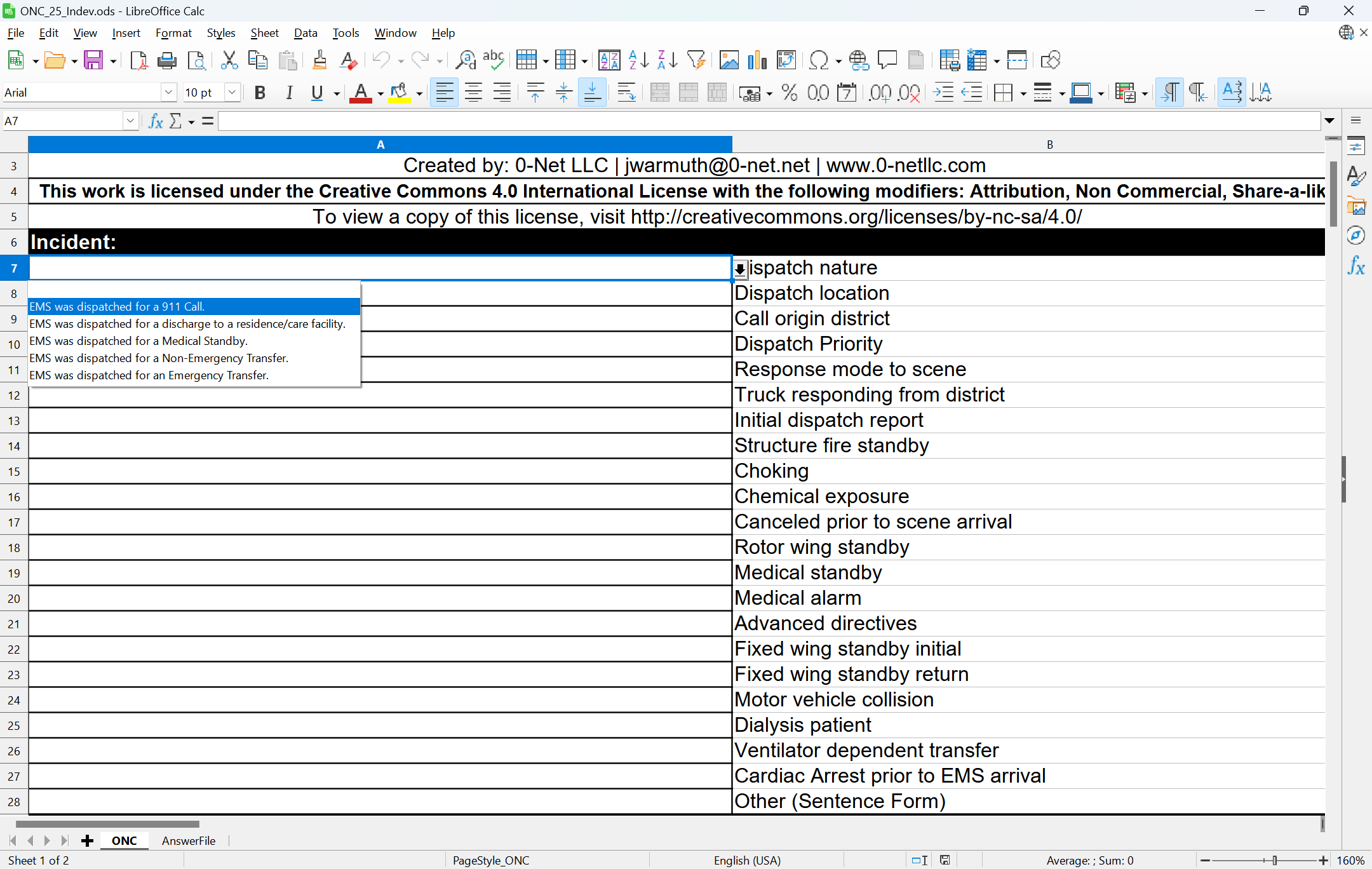Toggle Bold formatting

[x=260, y=93]
